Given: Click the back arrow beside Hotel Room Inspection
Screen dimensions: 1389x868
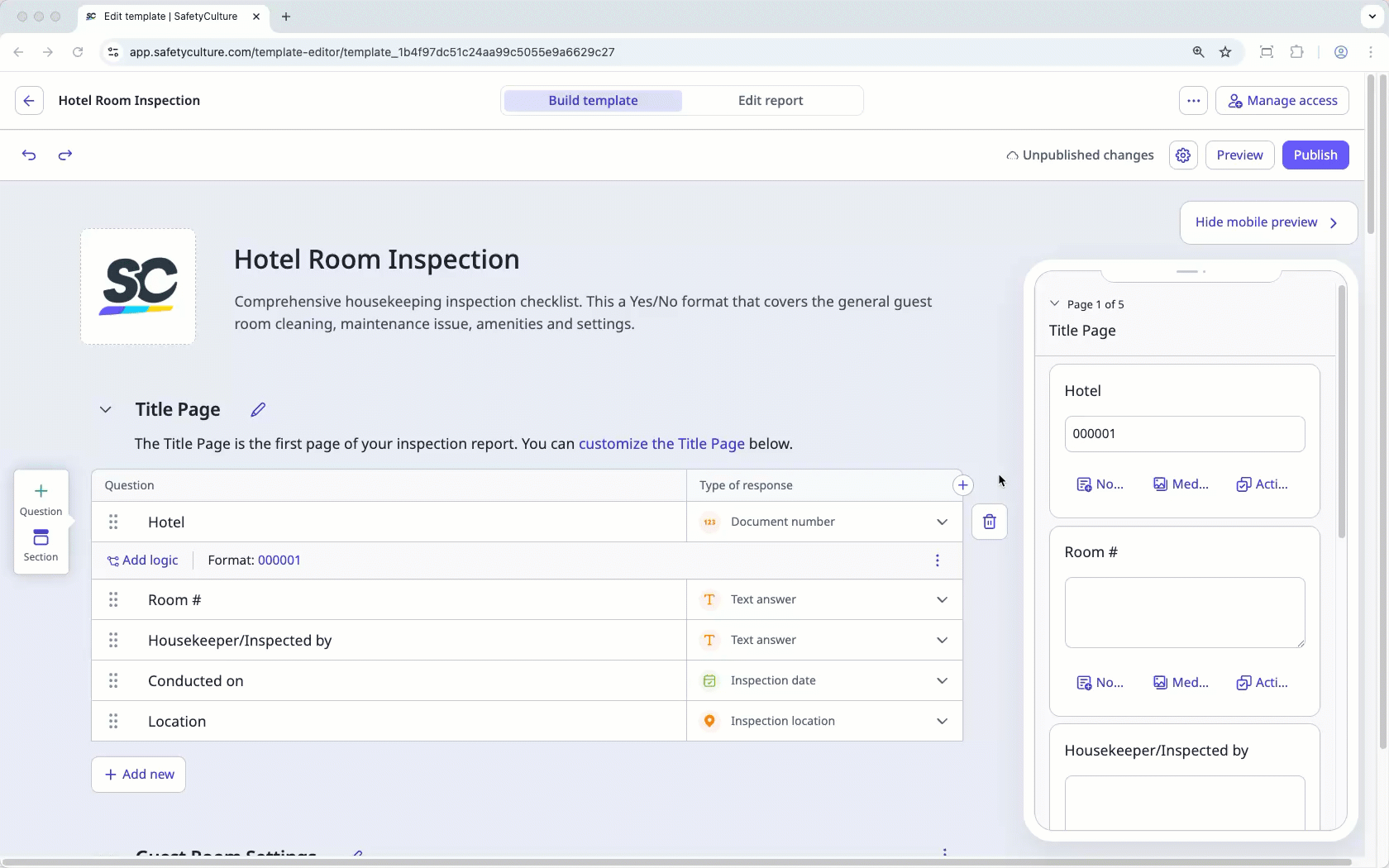Looking at the screenshot, I should 29,101.
